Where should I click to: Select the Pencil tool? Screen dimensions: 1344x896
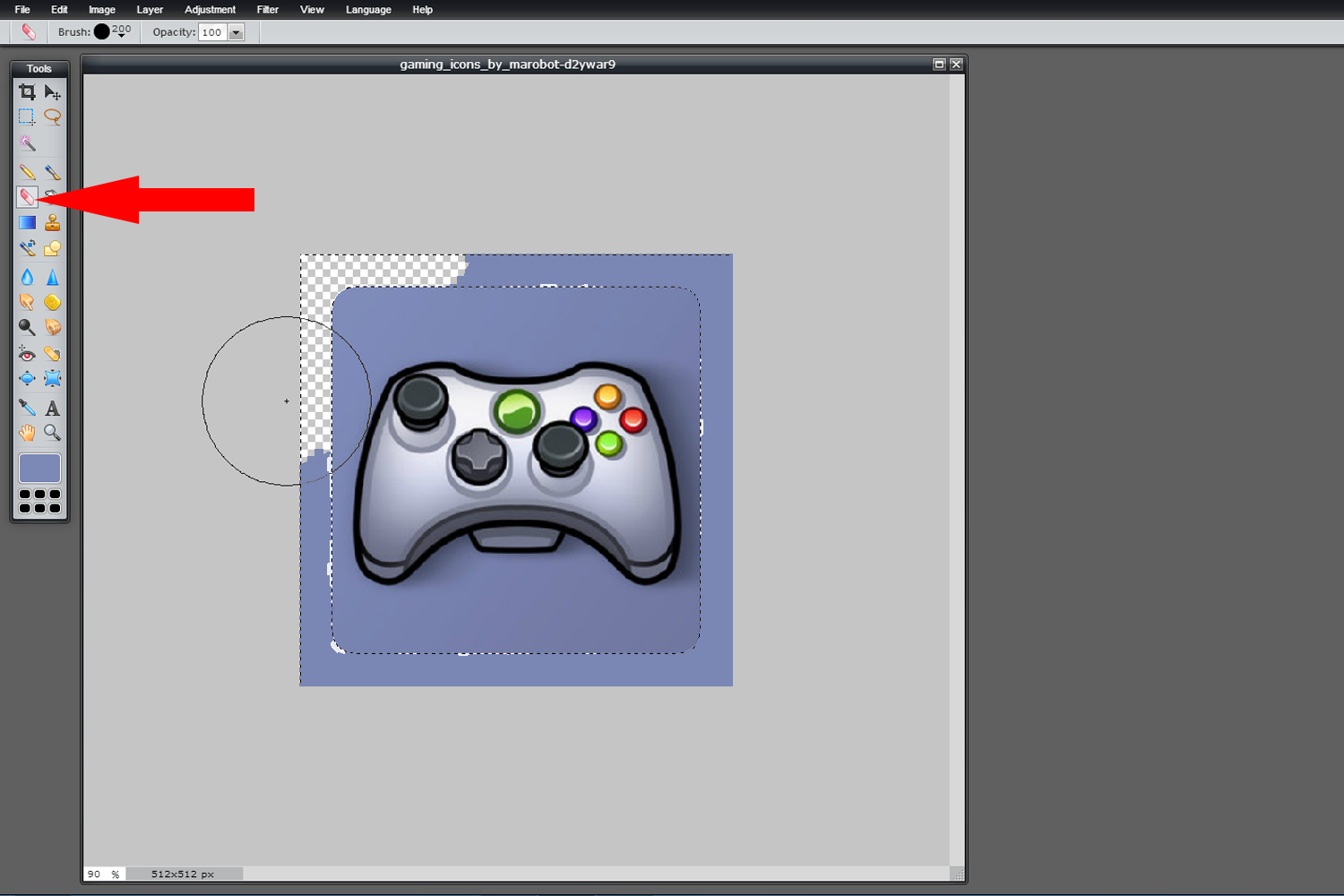(27, 171)
